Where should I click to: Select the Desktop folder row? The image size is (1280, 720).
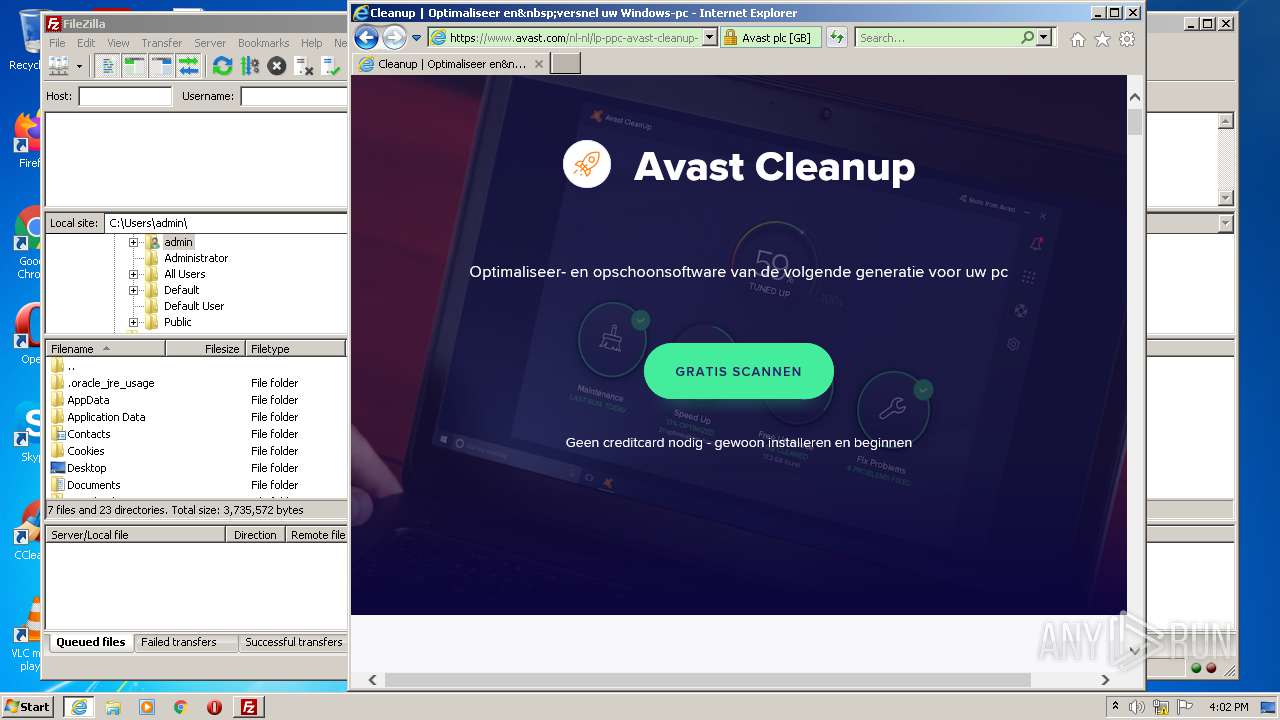pyautogui.click(x=196, y=468)
